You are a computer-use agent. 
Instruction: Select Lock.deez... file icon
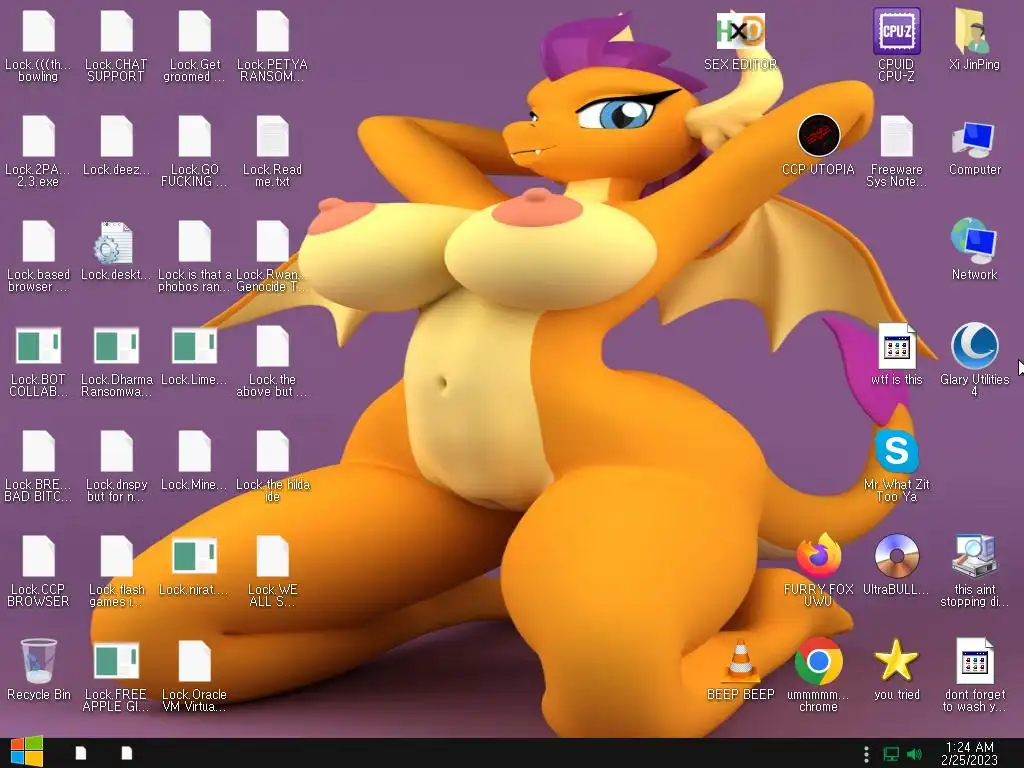pos(116,136)
